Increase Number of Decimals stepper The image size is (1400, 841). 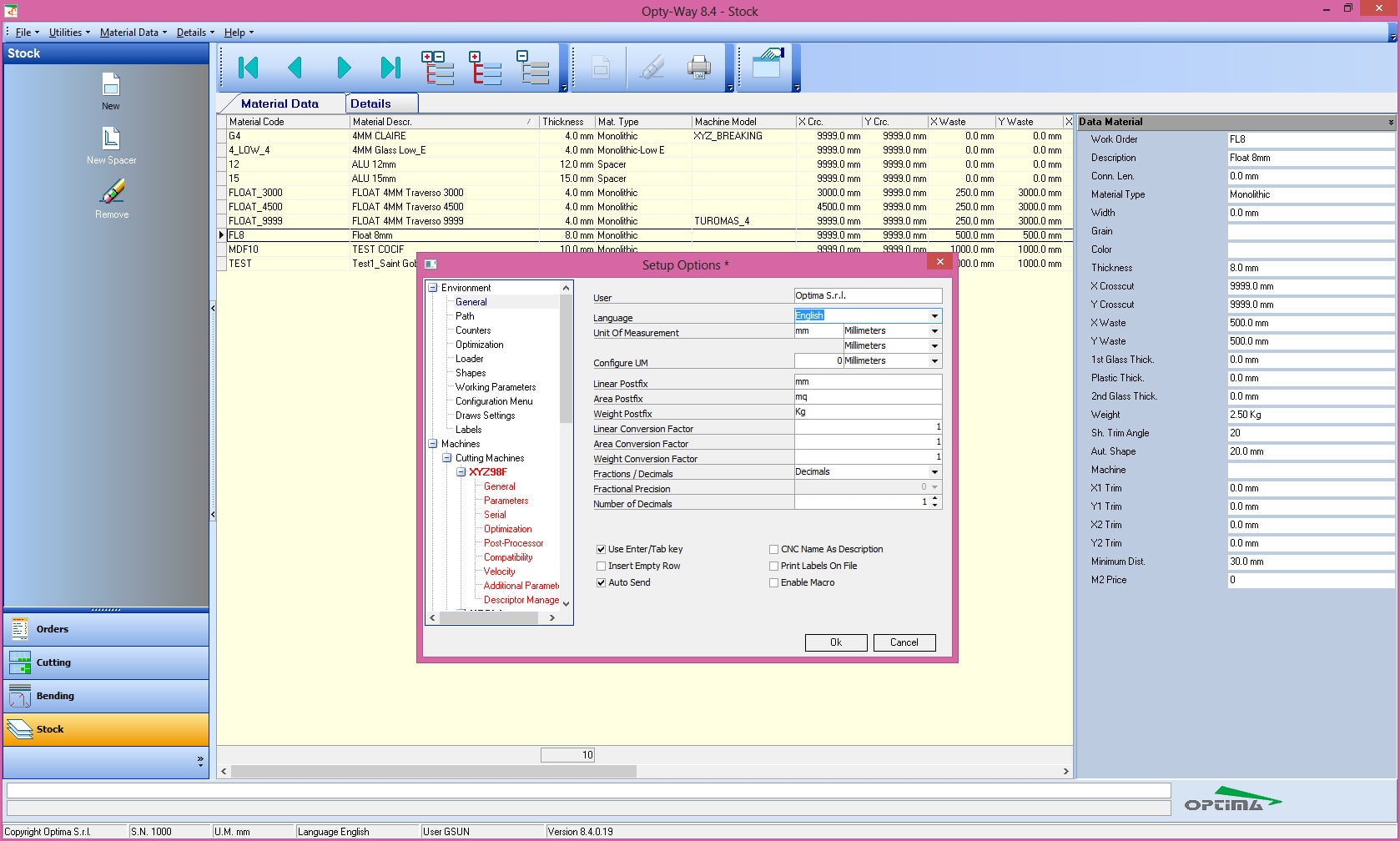tap(935, 499)
